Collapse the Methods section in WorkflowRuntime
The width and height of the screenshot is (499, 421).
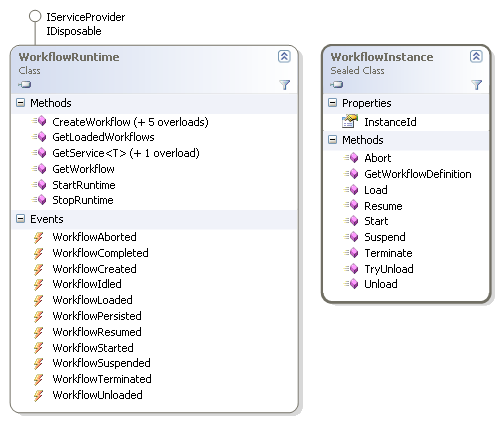point(21,103)
